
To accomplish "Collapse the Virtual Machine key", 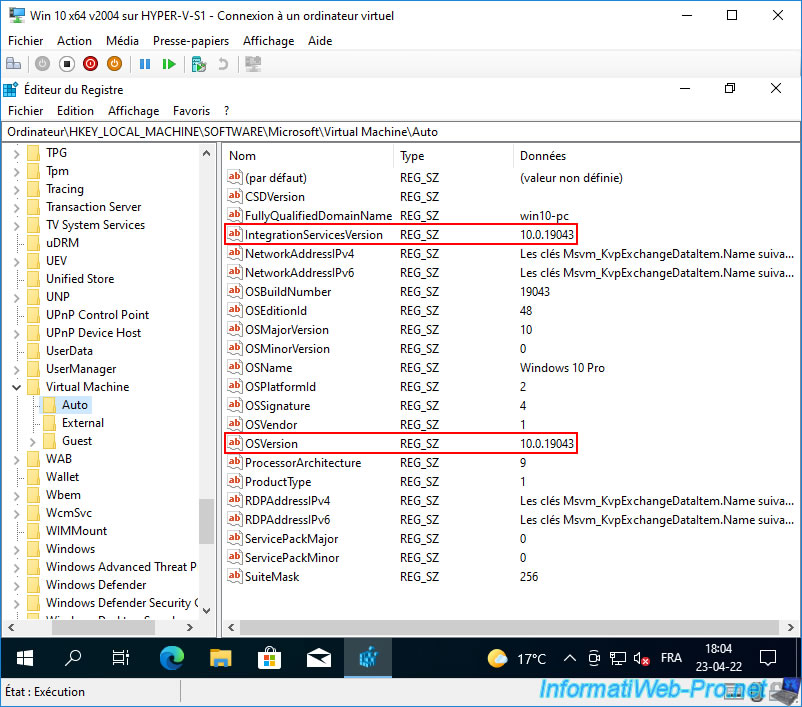I will click(16, 387).
